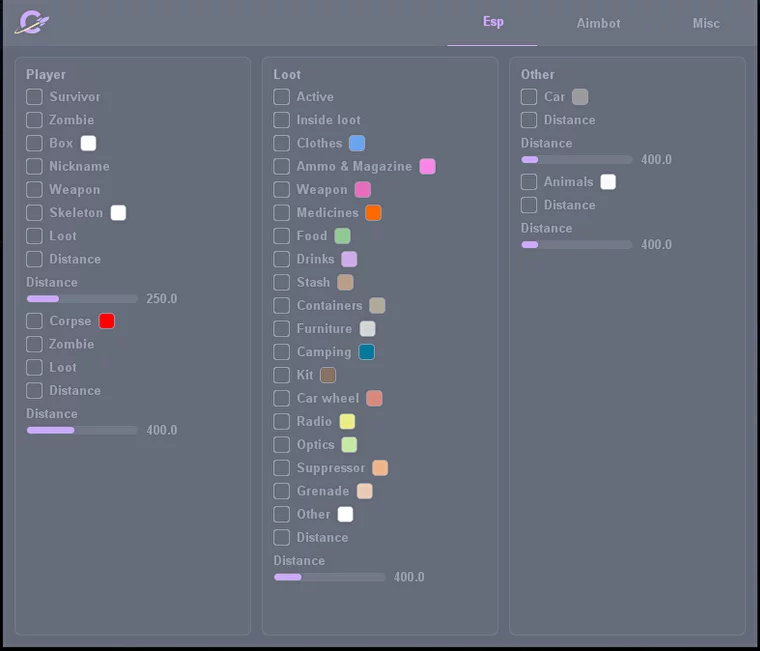Open the gray Car color swatch
760x651 pixels.
click(580, 97)
